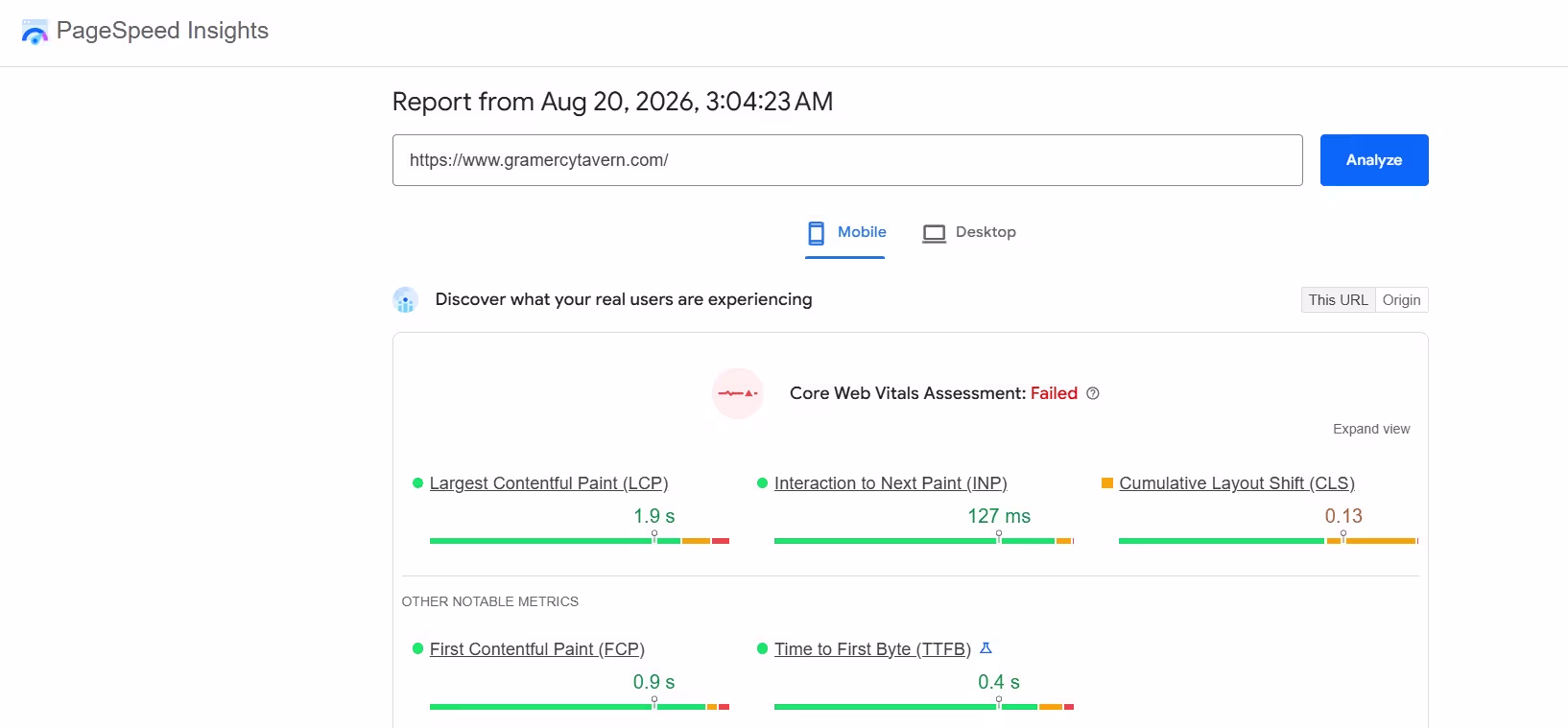
Task: Open First Contentful Paint (FCP) link
Action: pos(537,649)
